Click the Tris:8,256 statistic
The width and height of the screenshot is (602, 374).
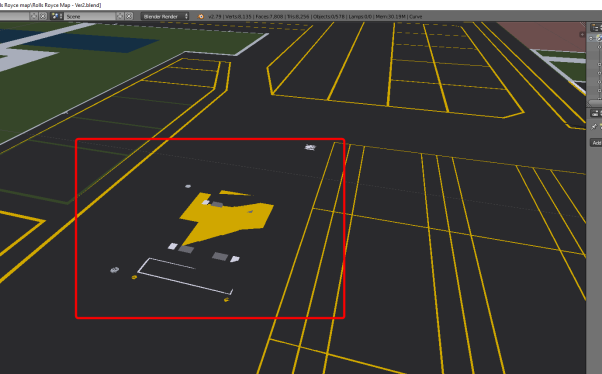click(x=299, y=17)
